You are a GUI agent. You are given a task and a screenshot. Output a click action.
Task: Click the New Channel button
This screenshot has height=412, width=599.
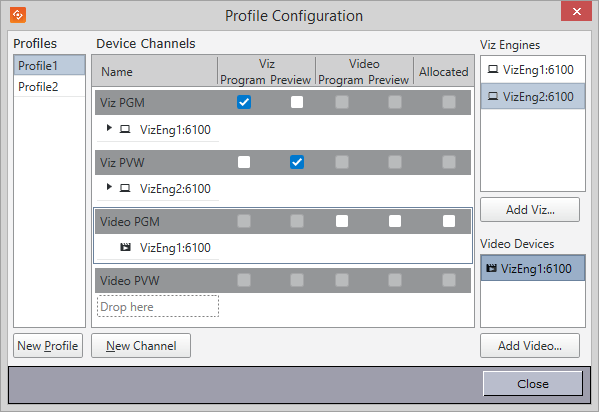[141, 345]
